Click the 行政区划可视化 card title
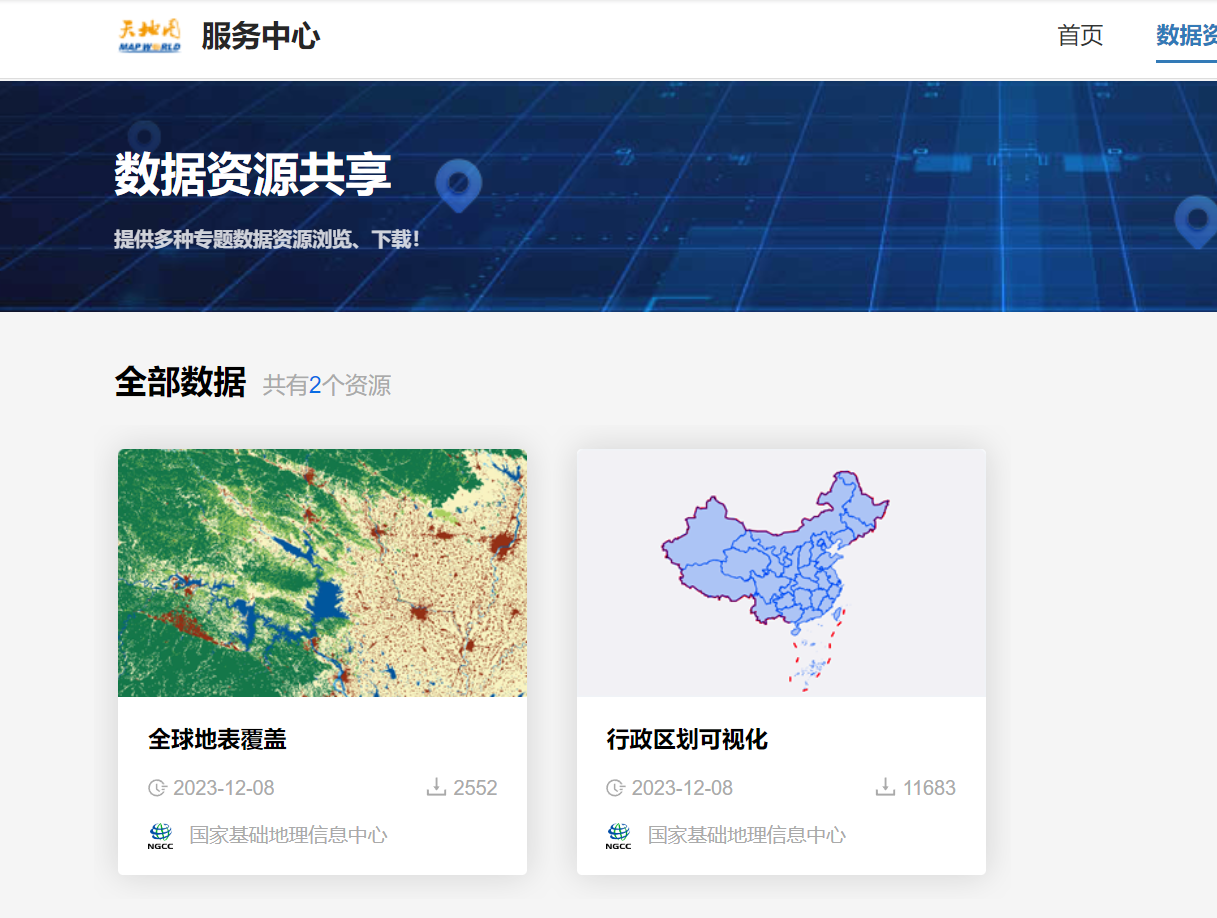Viewport: 1217px width, 918px height. pyautogui.click(x=687, y=739)
